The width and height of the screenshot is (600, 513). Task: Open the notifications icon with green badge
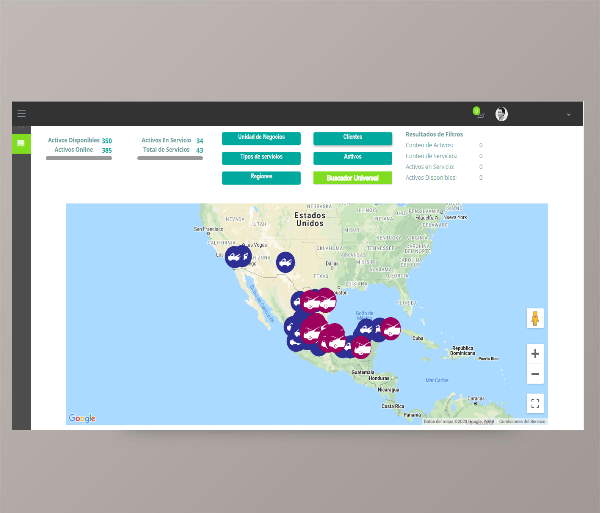tap(479, 114)
